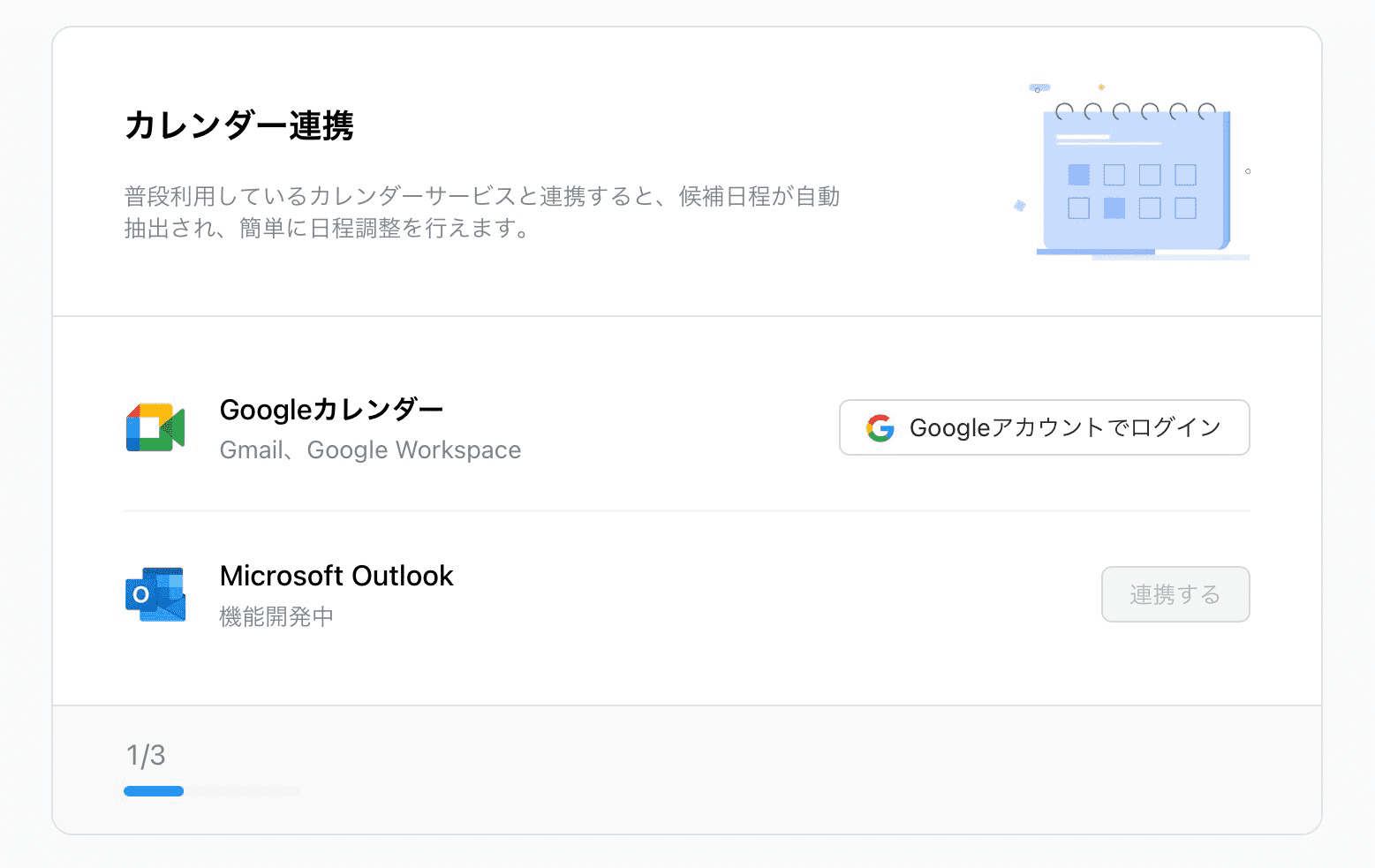Select the Googleカレンダー label
This screenshot has width=1375, height=868.
tap(331, 410)
